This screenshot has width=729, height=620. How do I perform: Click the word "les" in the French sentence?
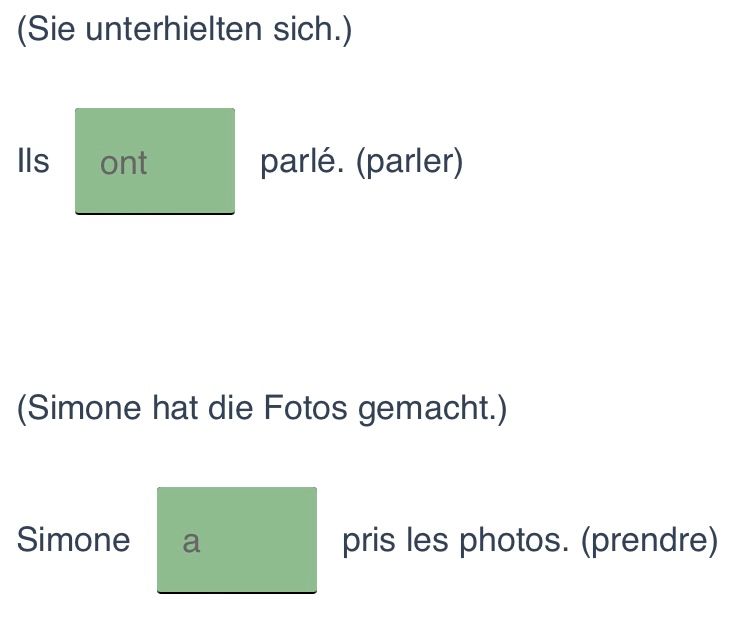[427, 541]
